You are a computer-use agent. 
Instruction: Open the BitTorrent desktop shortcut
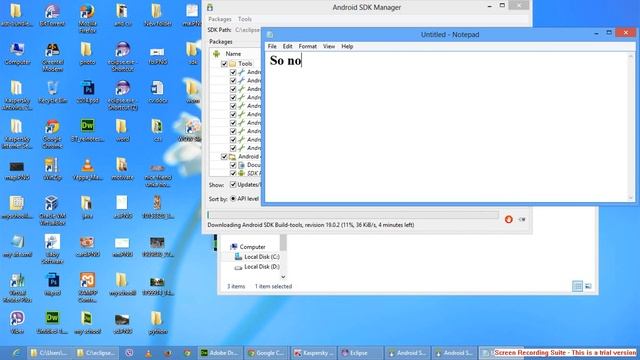pos(52,15)
